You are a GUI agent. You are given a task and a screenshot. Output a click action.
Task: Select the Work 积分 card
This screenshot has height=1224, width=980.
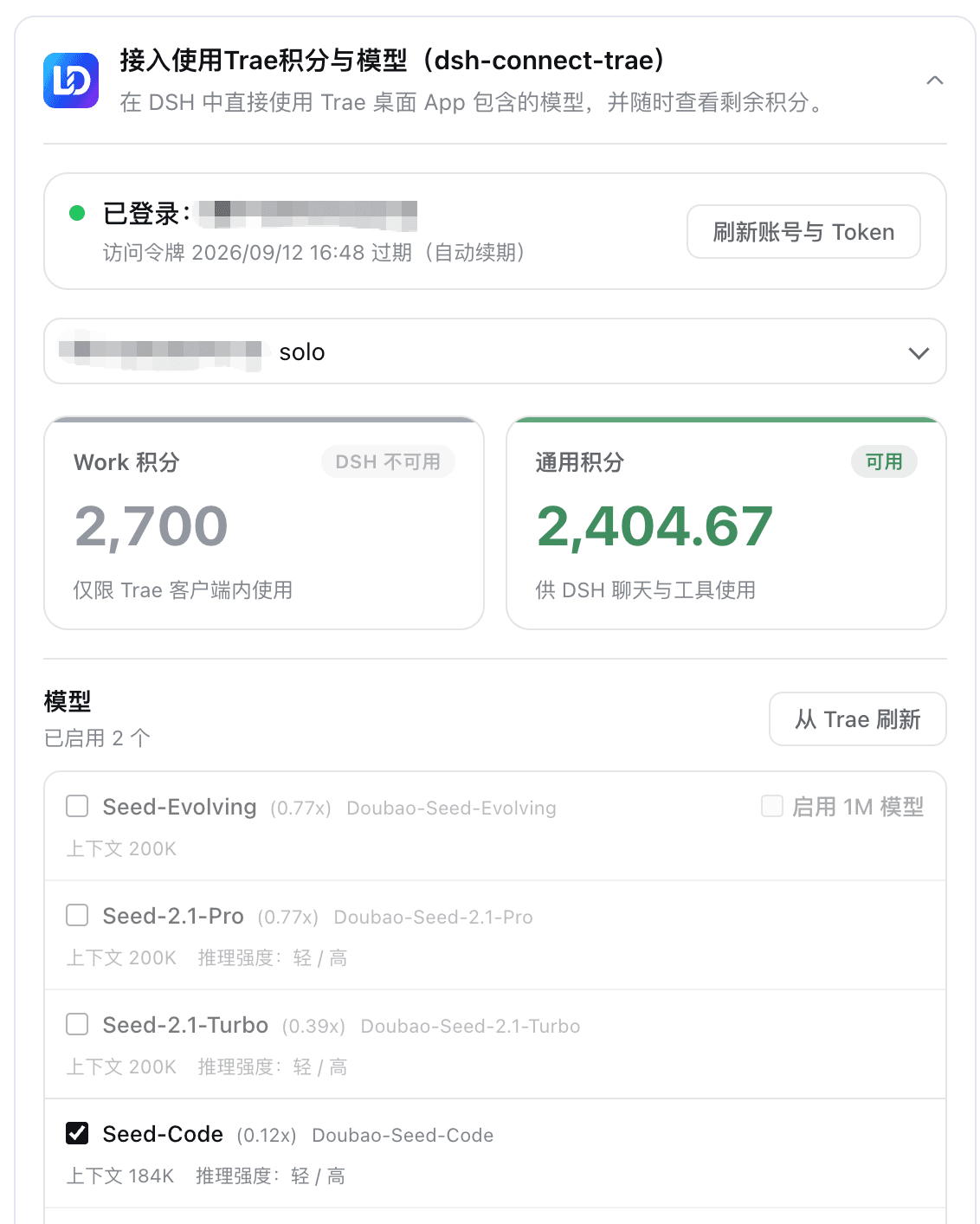[x=264, y=524]
